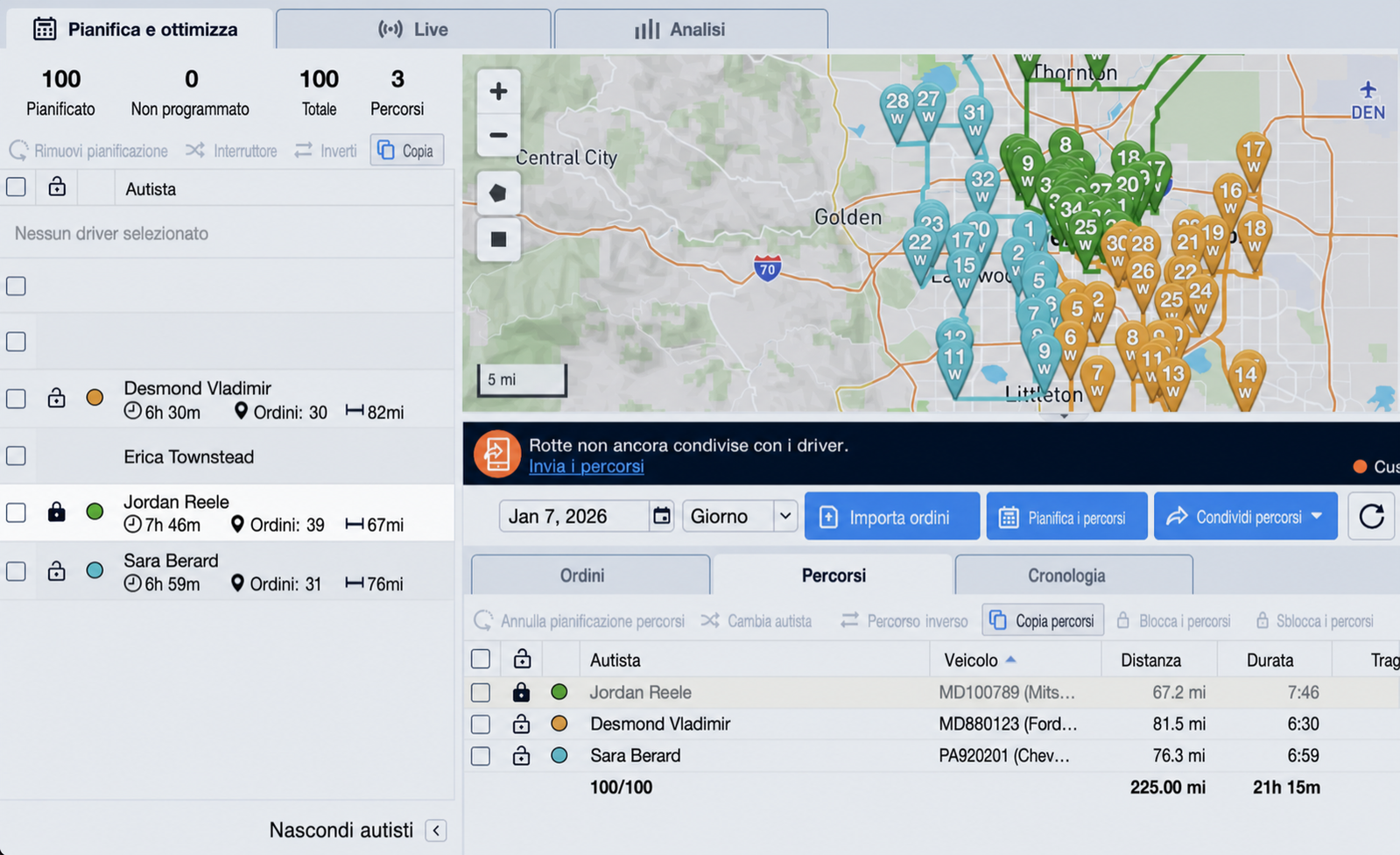Zoom out on the map
The height and width of the screenshot is (855, 1400).
pos(498,135)
